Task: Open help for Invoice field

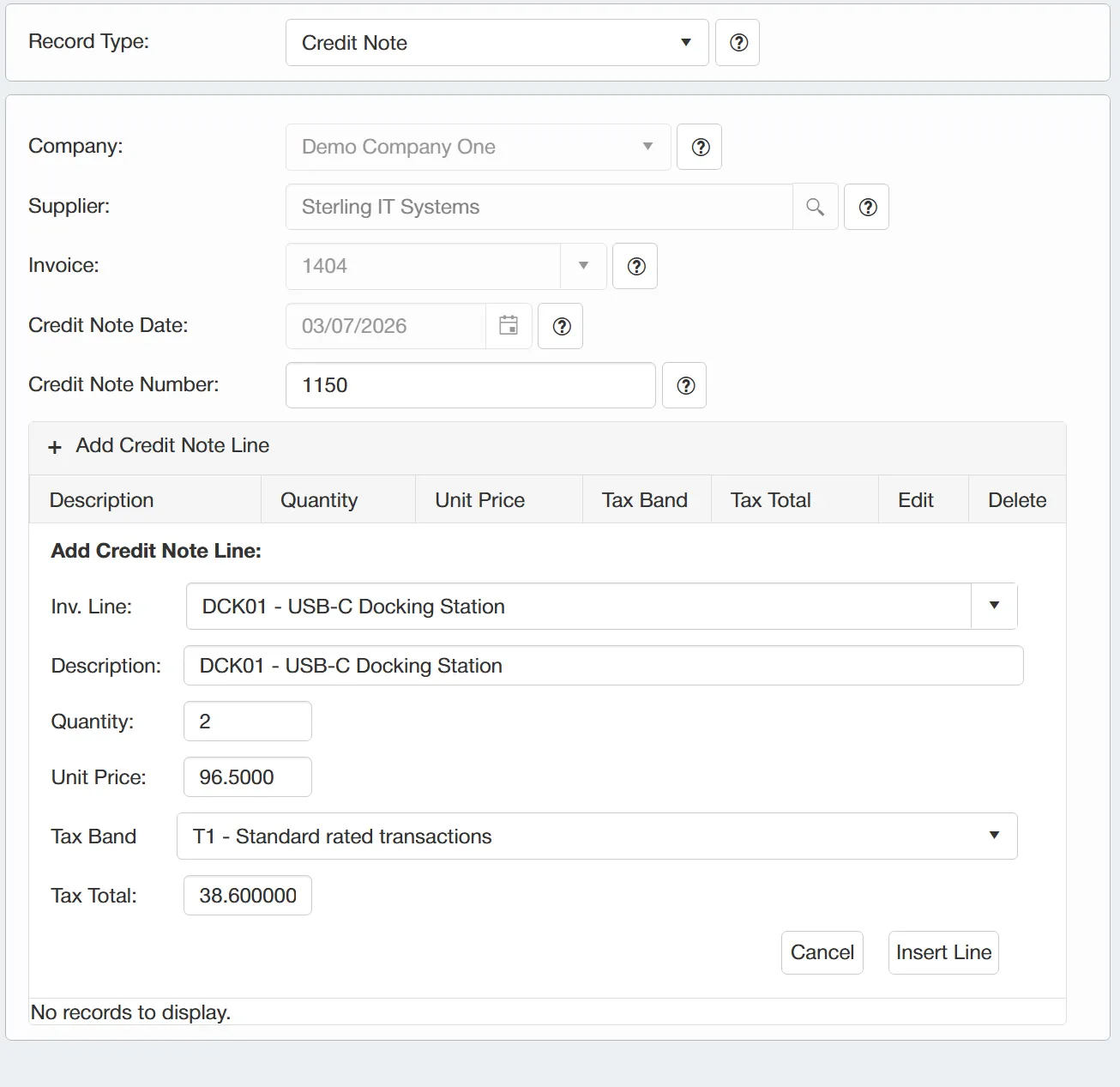Action: 635,266
